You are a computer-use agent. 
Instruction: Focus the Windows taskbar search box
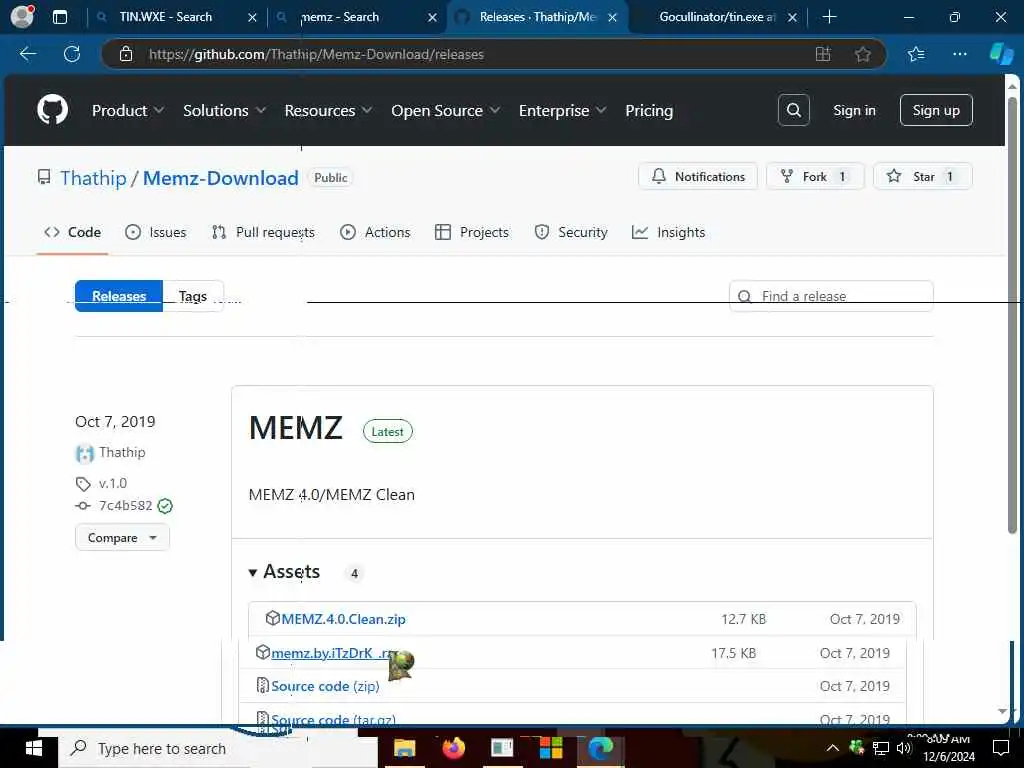[x=218, y=748]
